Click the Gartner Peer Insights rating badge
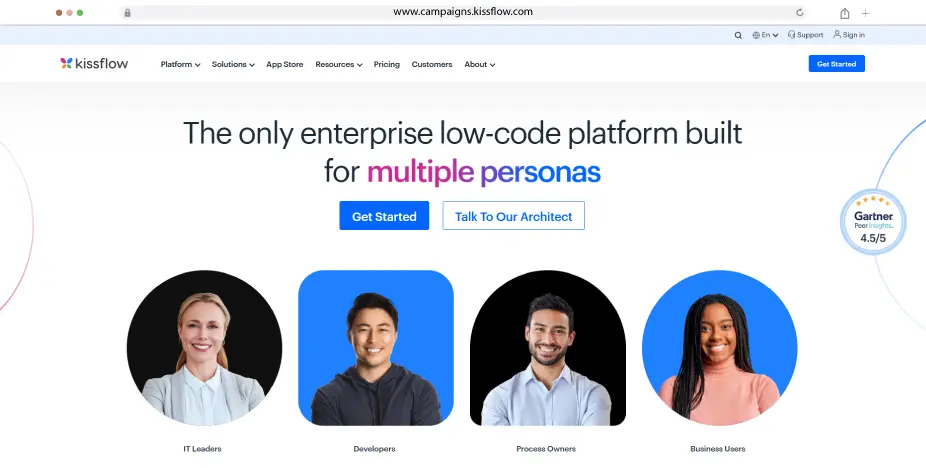The image size is (926, 468). click(x=873, y=222)
